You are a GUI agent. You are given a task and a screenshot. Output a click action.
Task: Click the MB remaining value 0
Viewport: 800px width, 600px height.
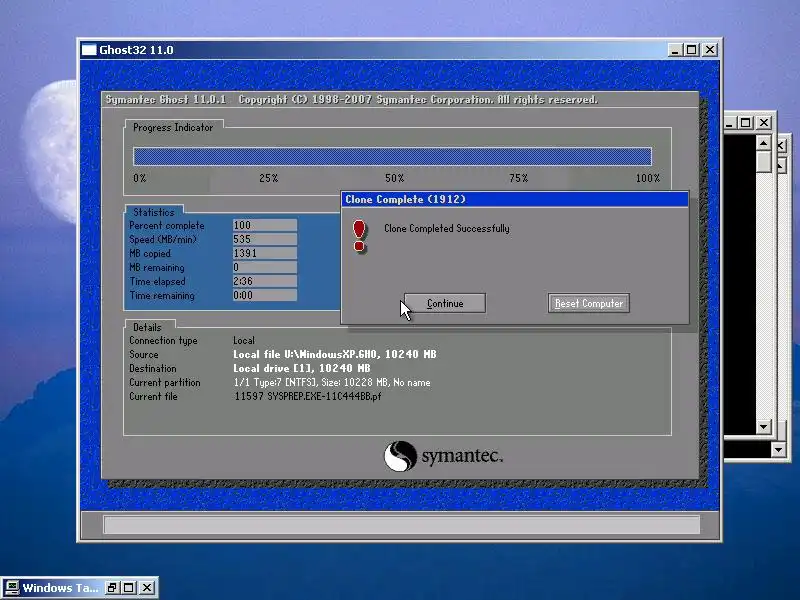tap(265, 267)
